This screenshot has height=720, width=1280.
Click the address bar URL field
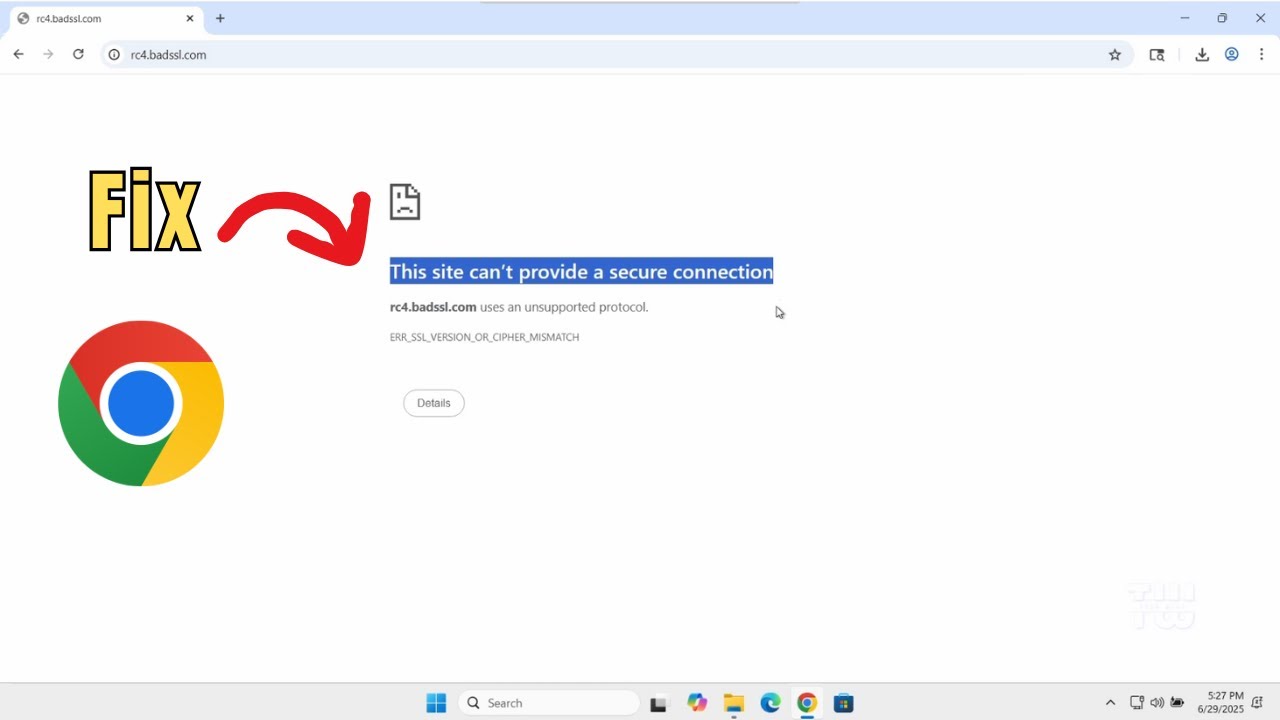[615, 55]
